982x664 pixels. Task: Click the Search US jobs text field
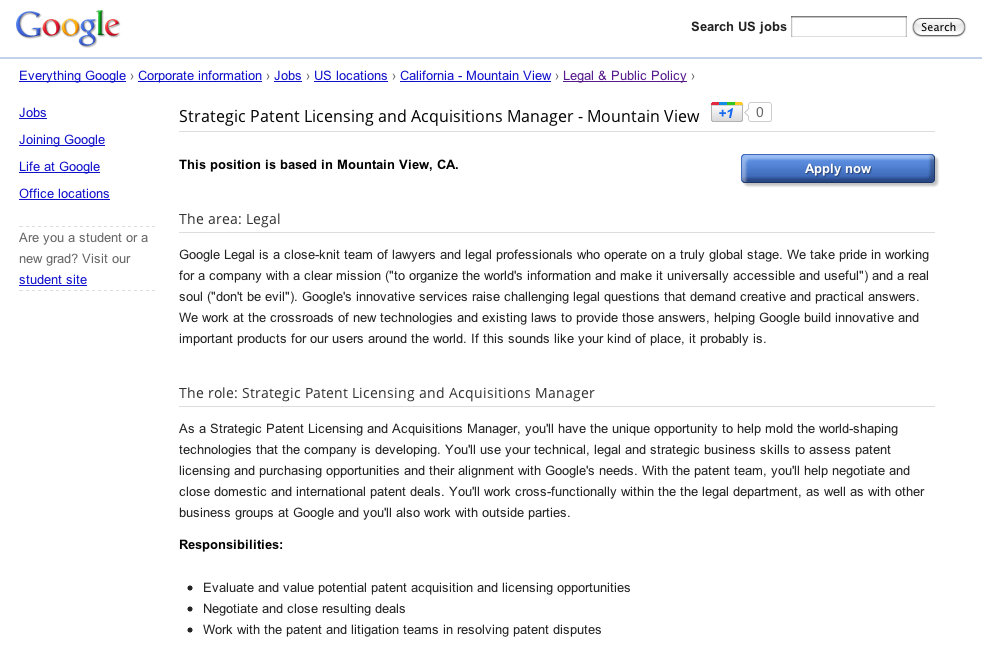tap(848, 27)
